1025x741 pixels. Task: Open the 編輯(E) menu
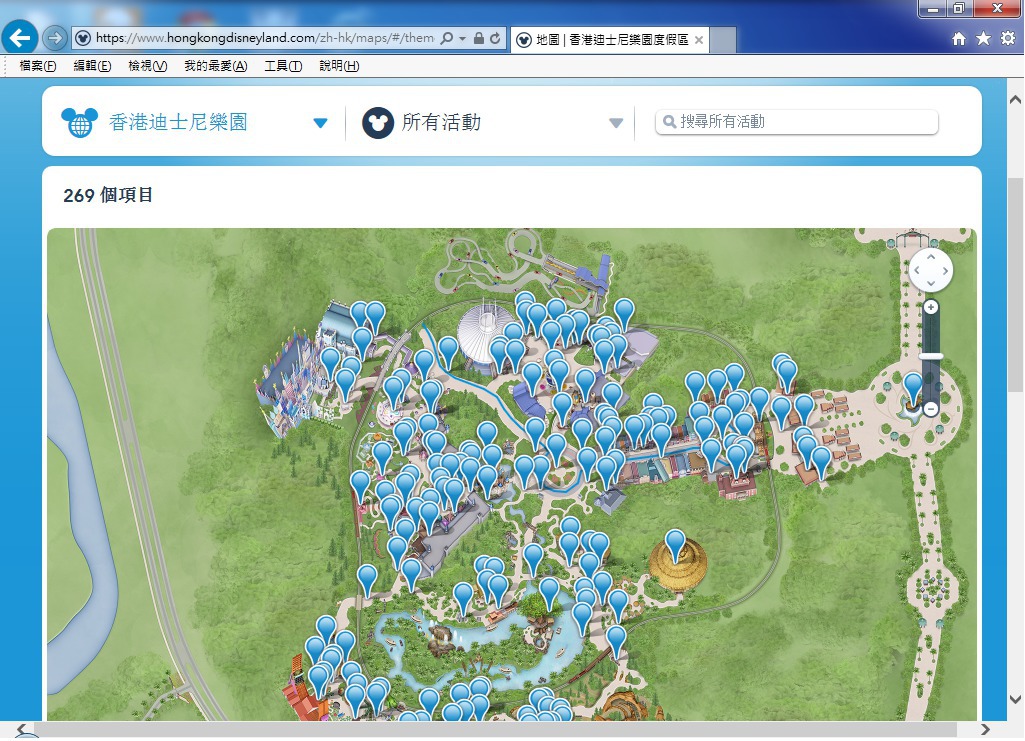(x=92, y=66)
